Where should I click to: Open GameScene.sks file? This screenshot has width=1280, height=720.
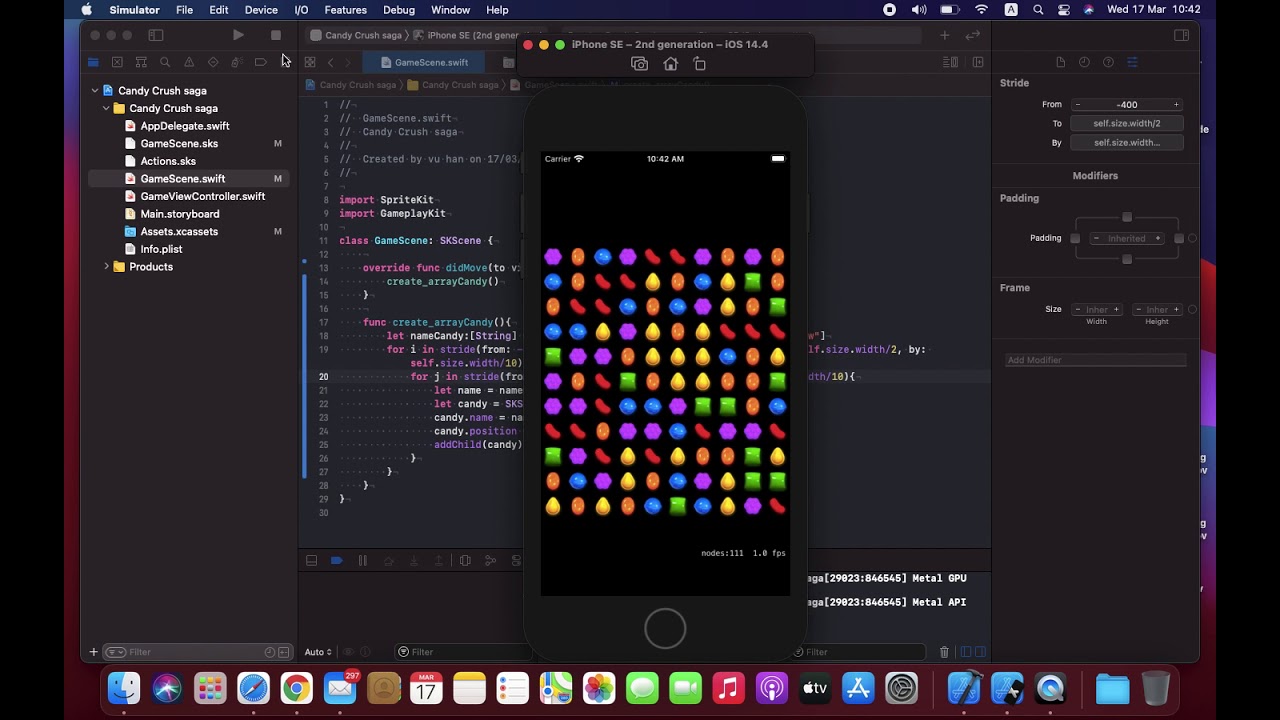tap(179, 144)
